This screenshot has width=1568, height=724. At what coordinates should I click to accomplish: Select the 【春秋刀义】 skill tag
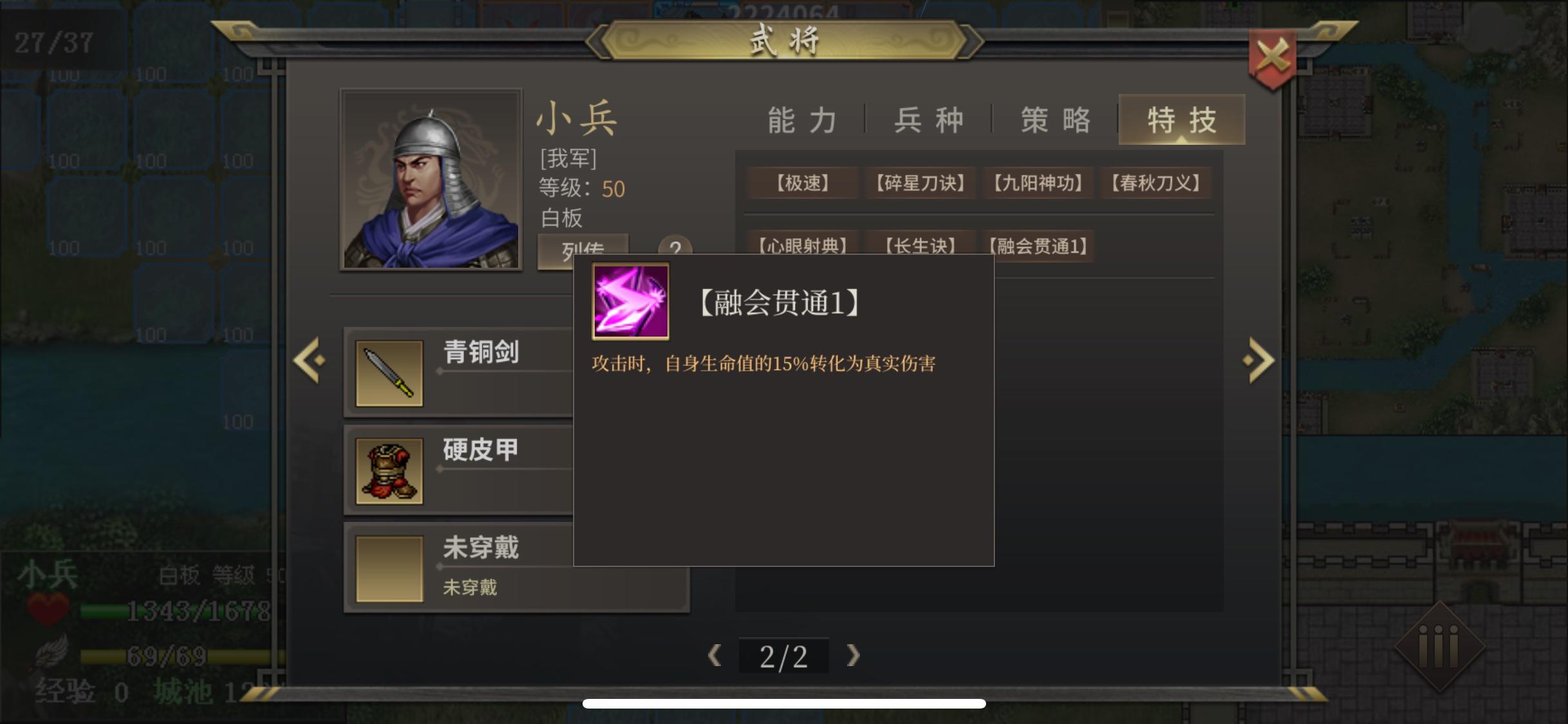pyautogui.click(x=1157, y=183)
